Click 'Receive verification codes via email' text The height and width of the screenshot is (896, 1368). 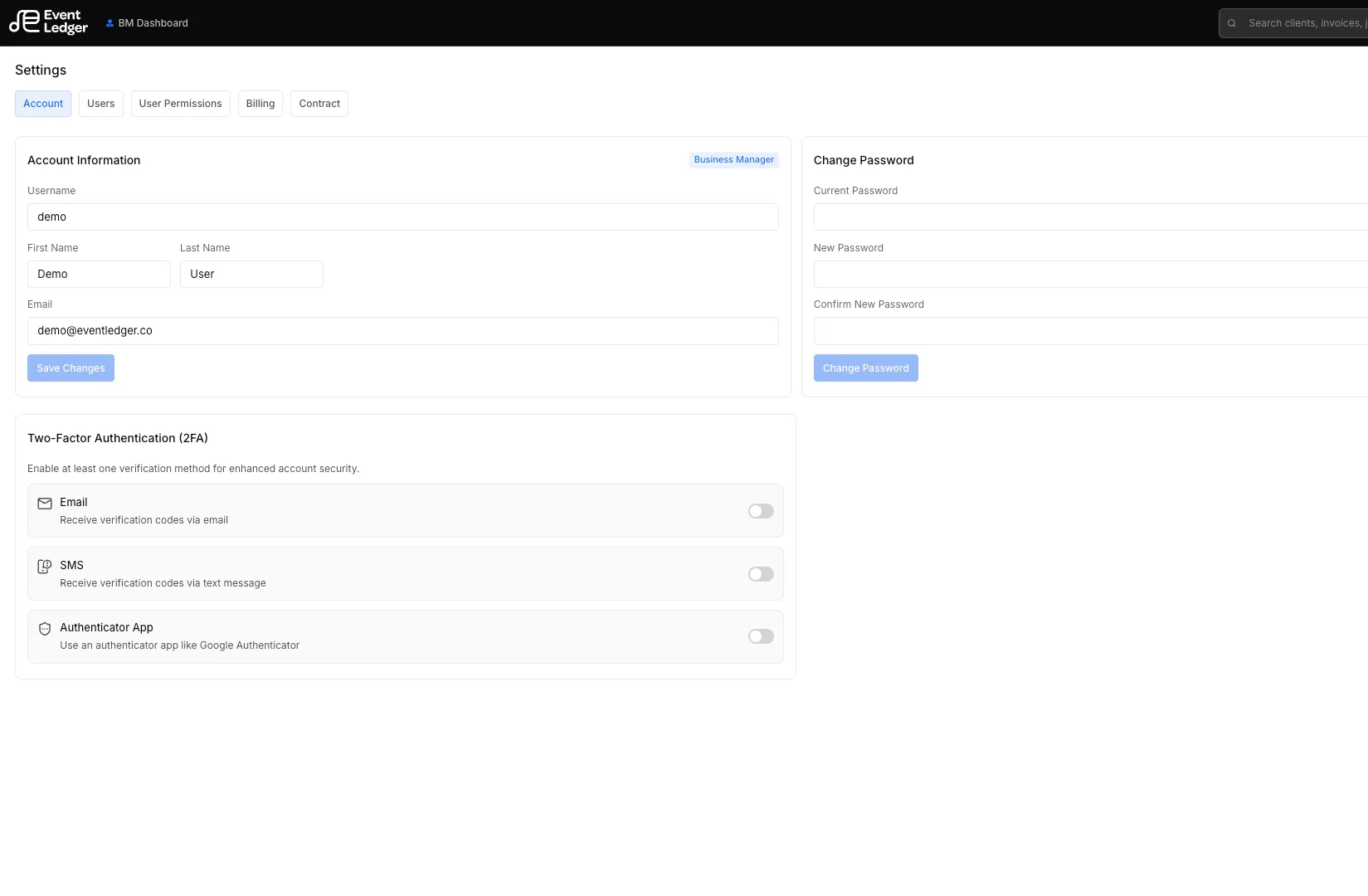click(x=144, y=520)
